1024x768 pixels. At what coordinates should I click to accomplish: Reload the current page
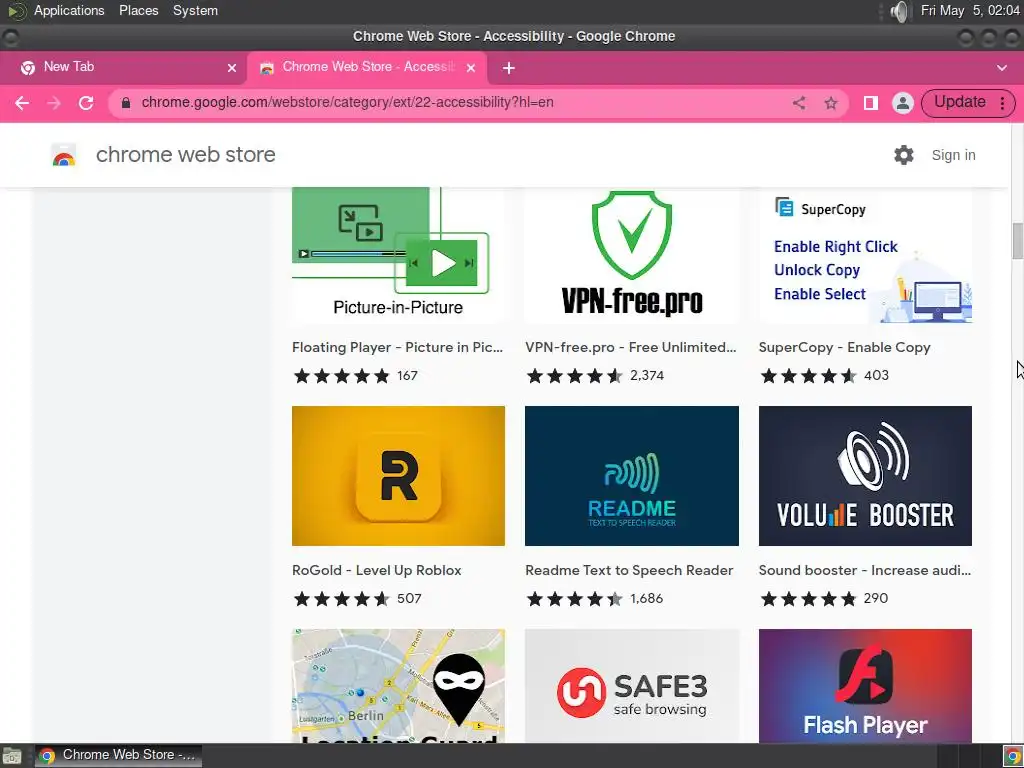pyautogui.click(x=86, y=103)
